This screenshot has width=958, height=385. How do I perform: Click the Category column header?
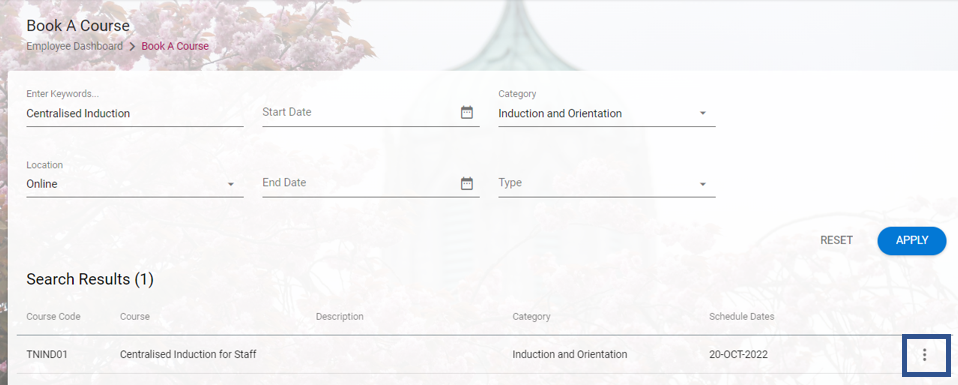532,317
